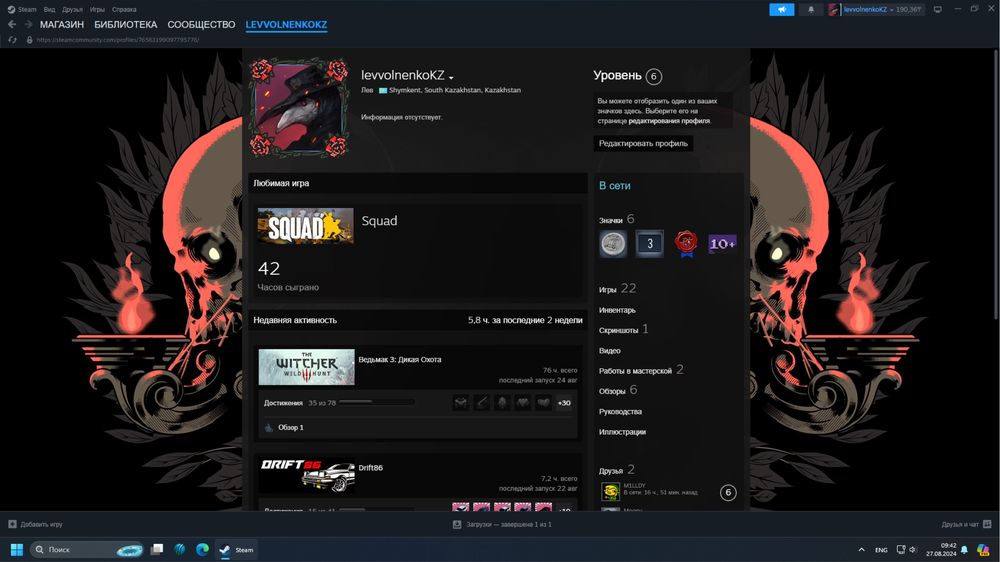Click friend M1LLDY's level 6 circle
This screenshot has width=1000, height=562.
coord(728,492)
